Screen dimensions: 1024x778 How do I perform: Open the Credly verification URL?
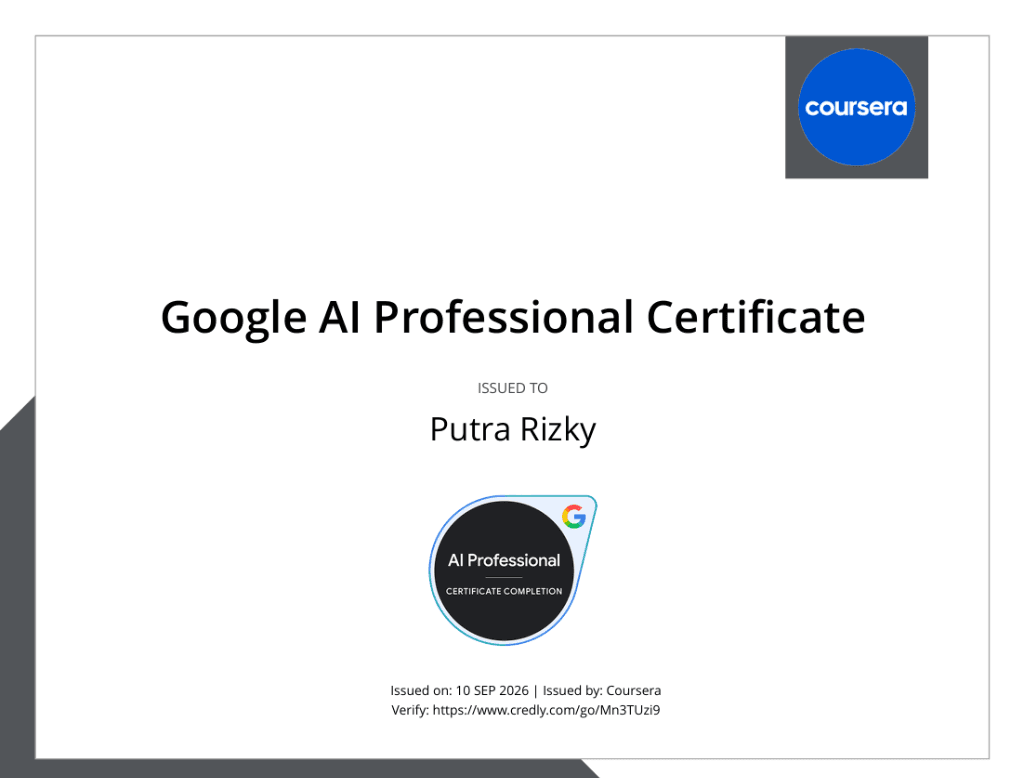(x=546, y=710)
